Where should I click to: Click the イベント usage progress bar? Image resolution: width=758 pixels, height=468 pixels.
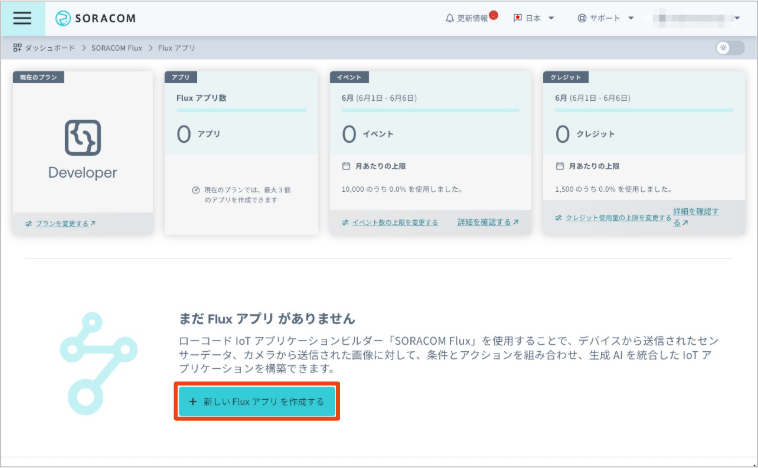(430, 110)
